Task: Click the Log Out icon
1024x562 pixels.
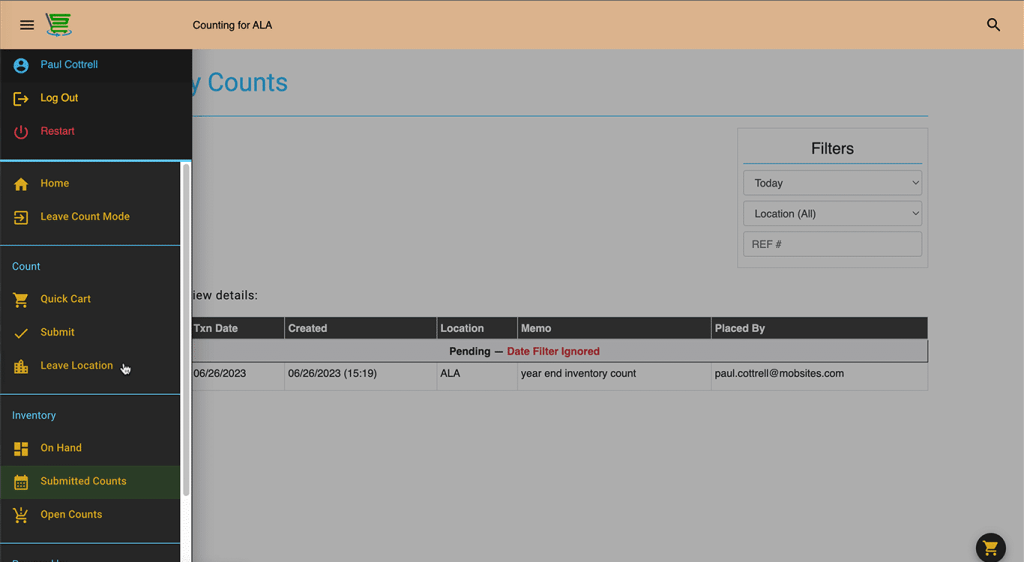Action: 21,98
